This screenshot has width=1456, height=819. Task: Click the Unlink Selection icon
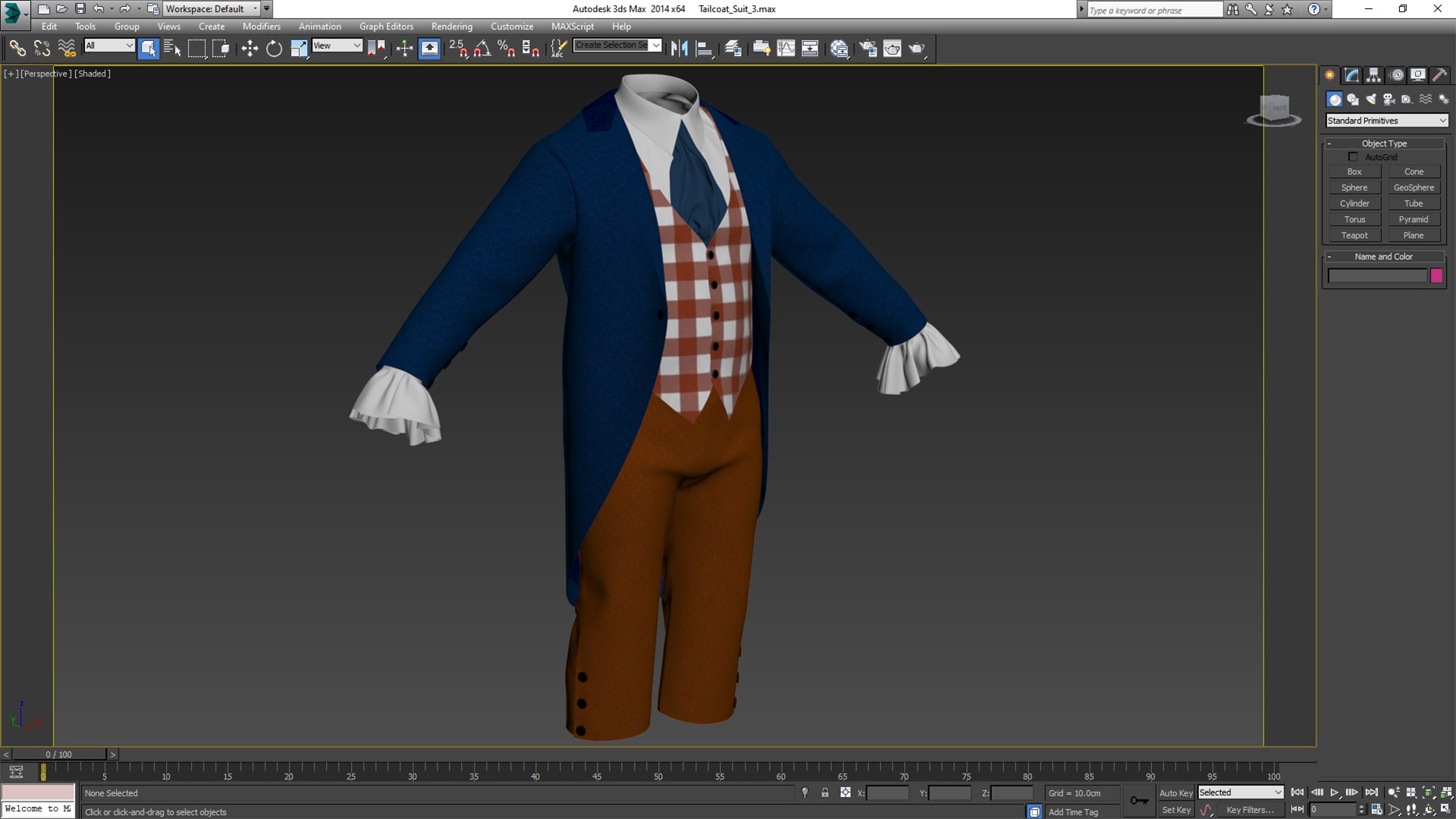pyautogui.click(x=42, y=49)
